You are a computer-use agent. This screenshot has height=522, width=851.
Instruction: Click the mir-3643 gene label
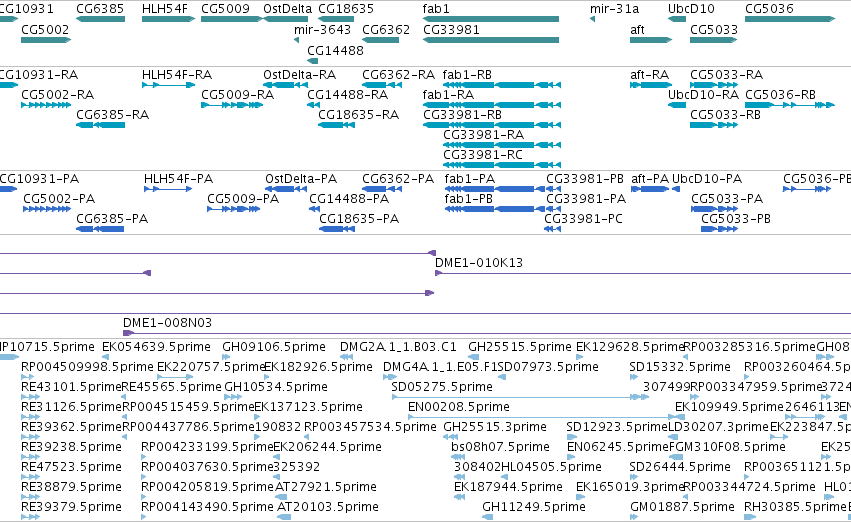pyautogui.click(x=322, y=29)
